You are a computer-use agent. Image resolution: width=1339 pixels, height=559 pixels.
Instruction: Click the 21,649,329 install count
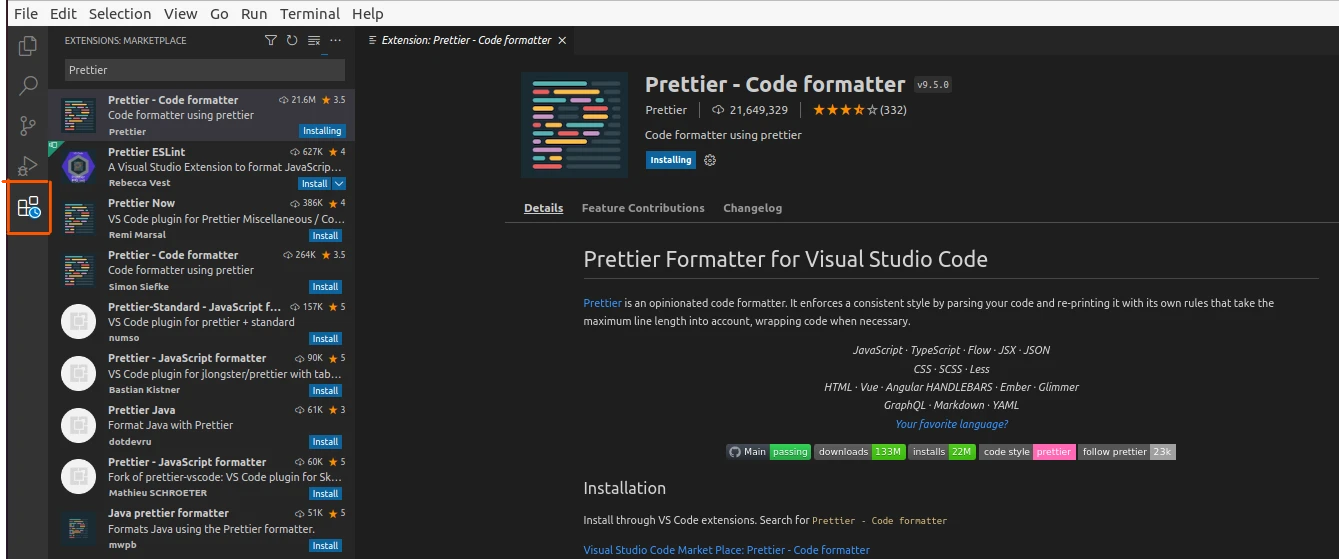coord(758,110)
